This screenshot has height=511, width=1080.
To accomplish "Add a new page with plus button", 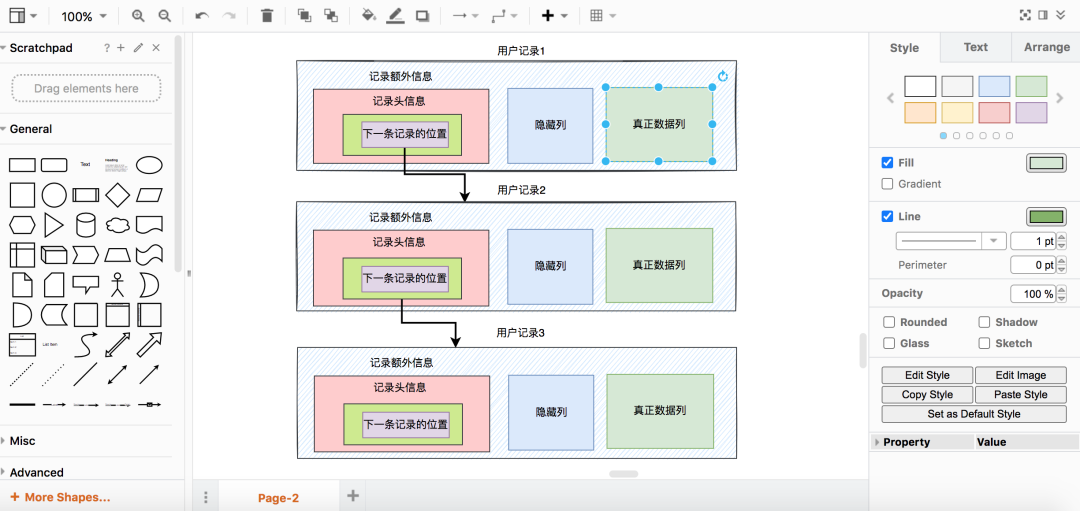I will pyautogui.click(x=353, y=495).
